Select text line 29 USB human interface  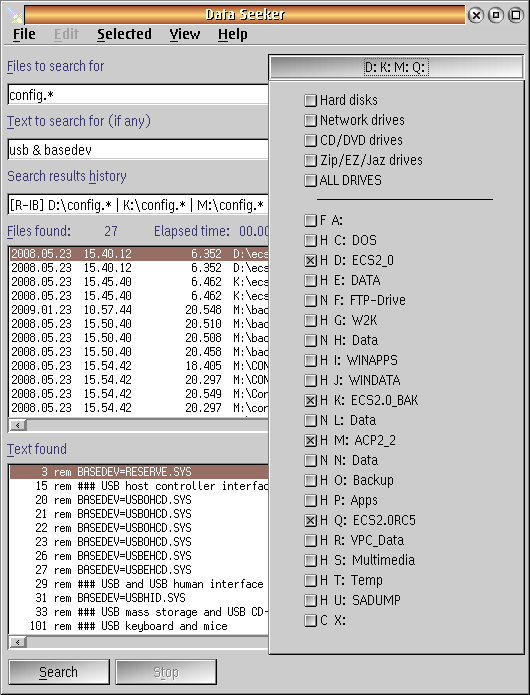click(x=139, y=584)
